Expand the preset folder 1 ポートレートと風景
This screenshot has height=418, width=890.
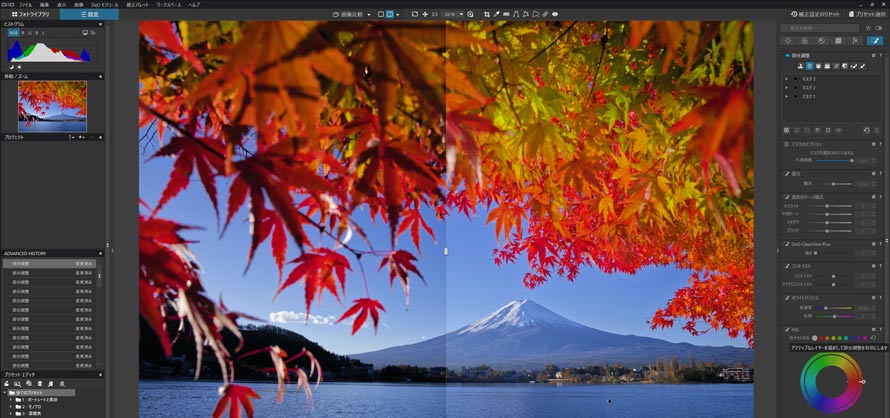point(11,400)
